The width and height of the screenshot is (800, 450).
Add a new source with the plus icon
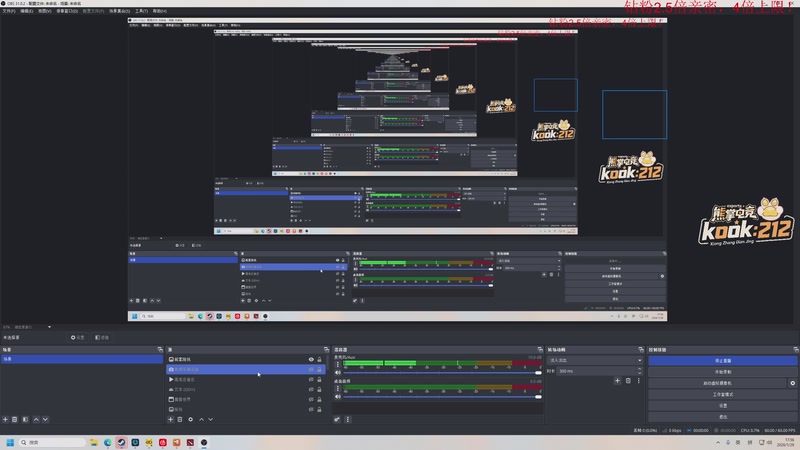coord(170,419)
